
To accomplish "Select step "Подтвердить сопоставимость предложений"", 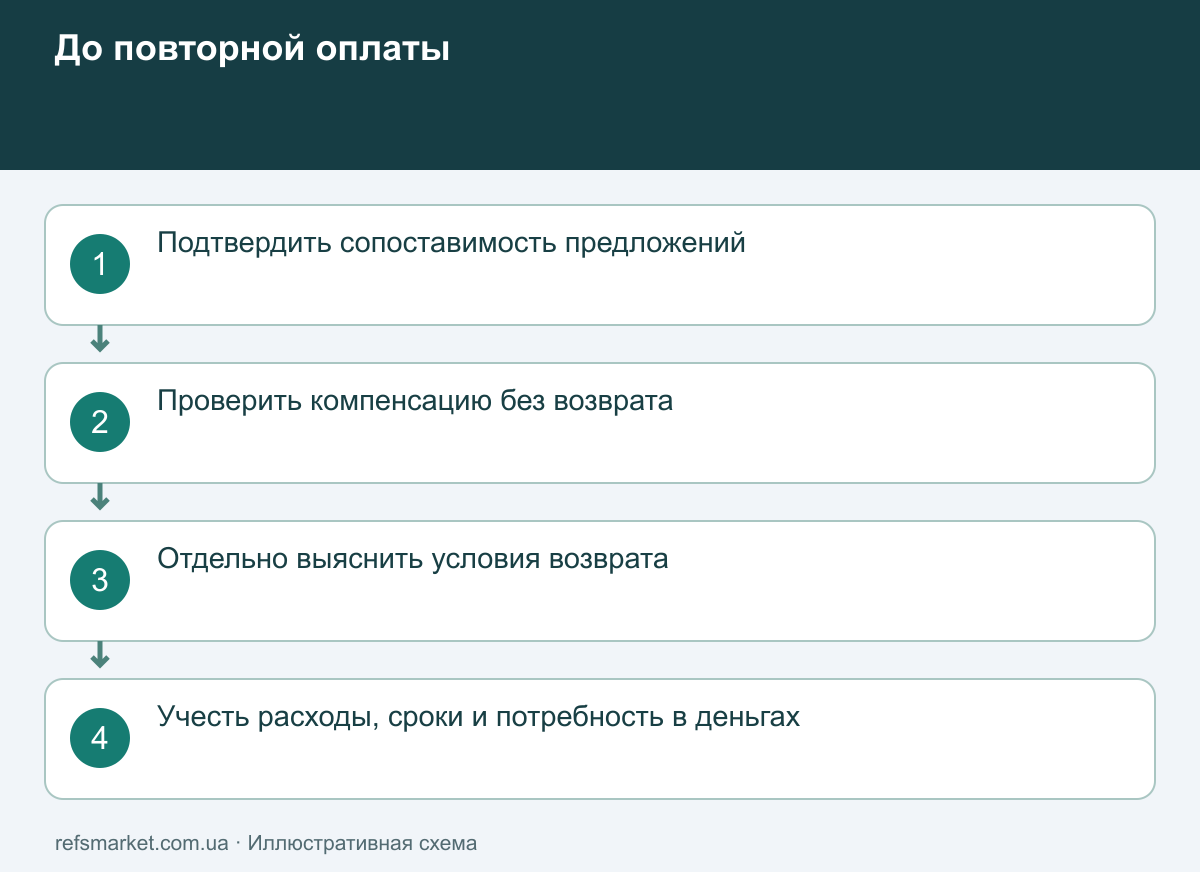I will click(600, 265).
